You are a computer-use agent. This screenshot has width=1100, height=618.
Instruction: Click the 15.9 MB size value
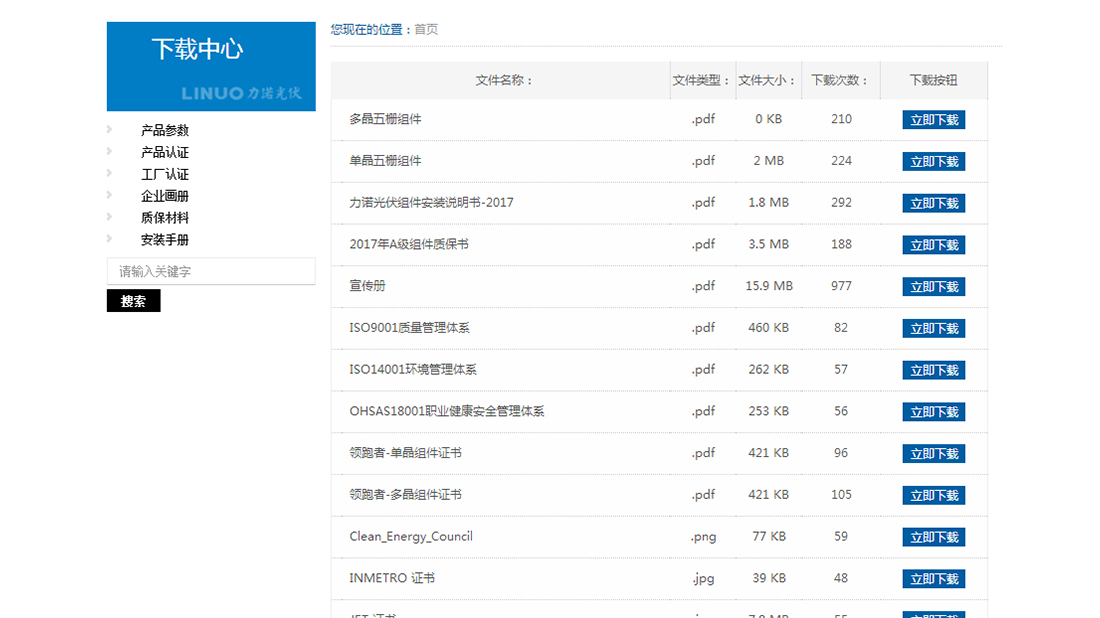click(769, 286)
